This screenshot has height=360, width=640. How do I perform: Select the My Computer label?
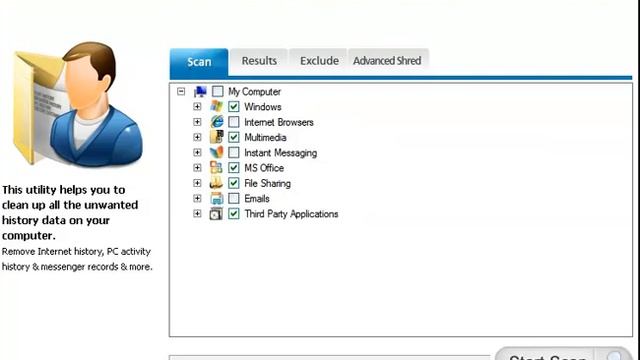pos(254,91)
